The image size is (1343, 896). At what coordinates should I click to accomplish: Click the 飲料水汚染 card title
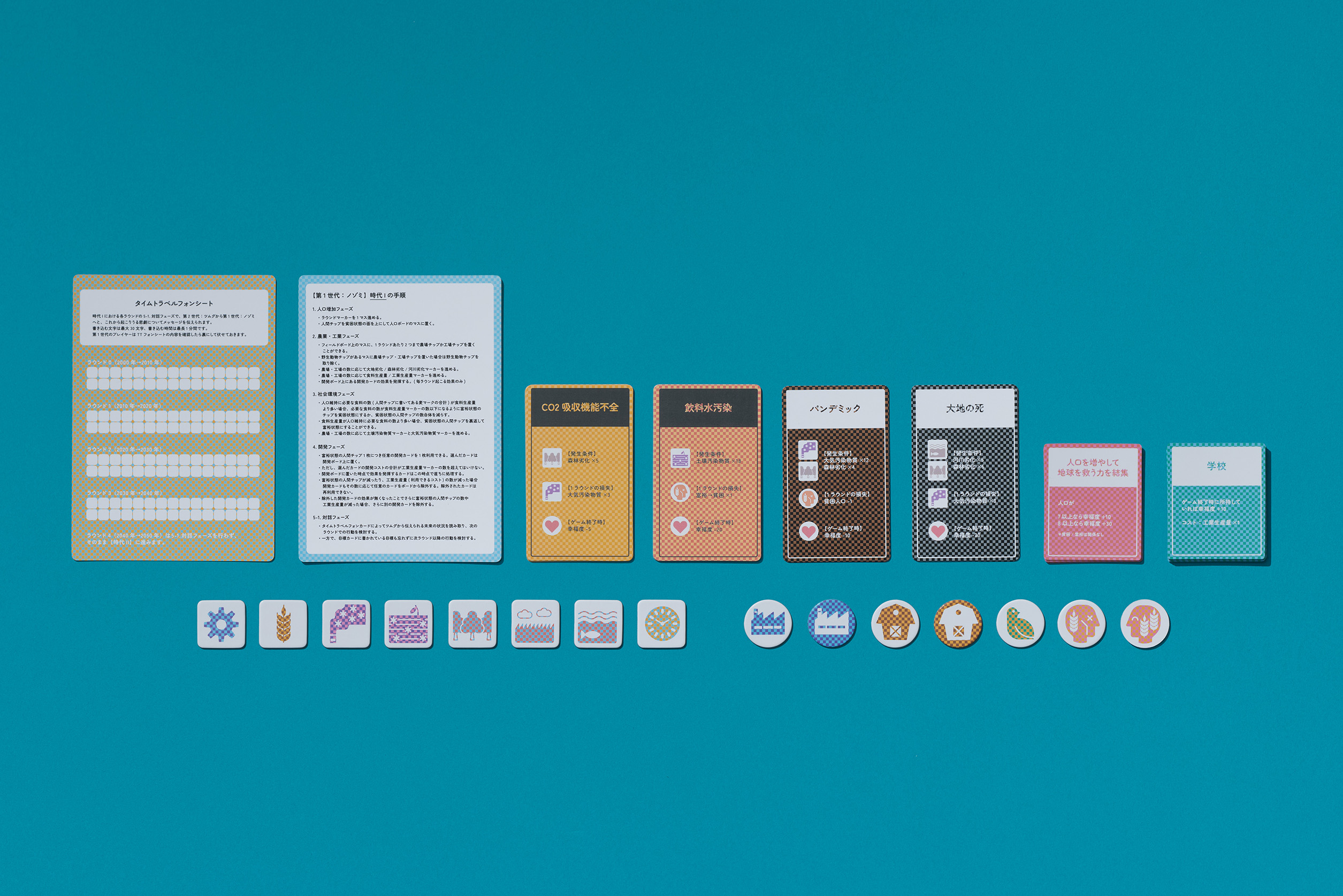point(707,408)
